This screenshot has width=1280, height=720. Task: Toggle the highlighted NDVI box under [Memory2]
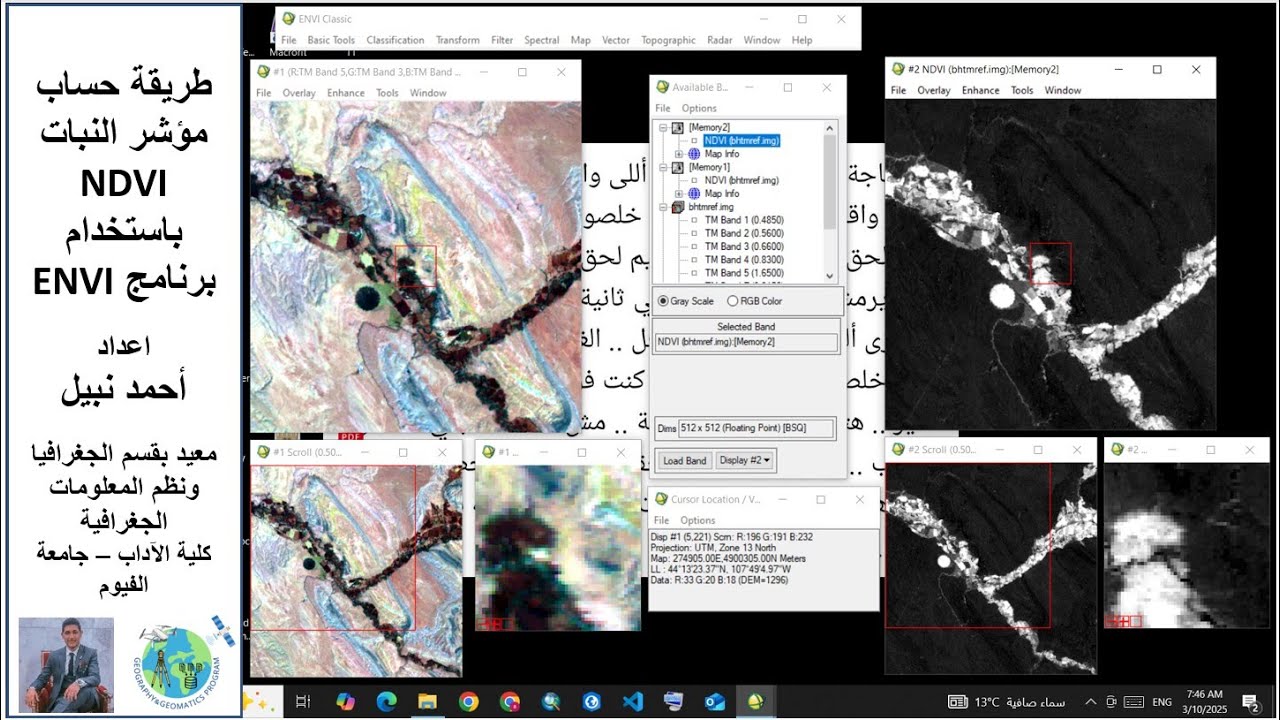click(695, 141)
